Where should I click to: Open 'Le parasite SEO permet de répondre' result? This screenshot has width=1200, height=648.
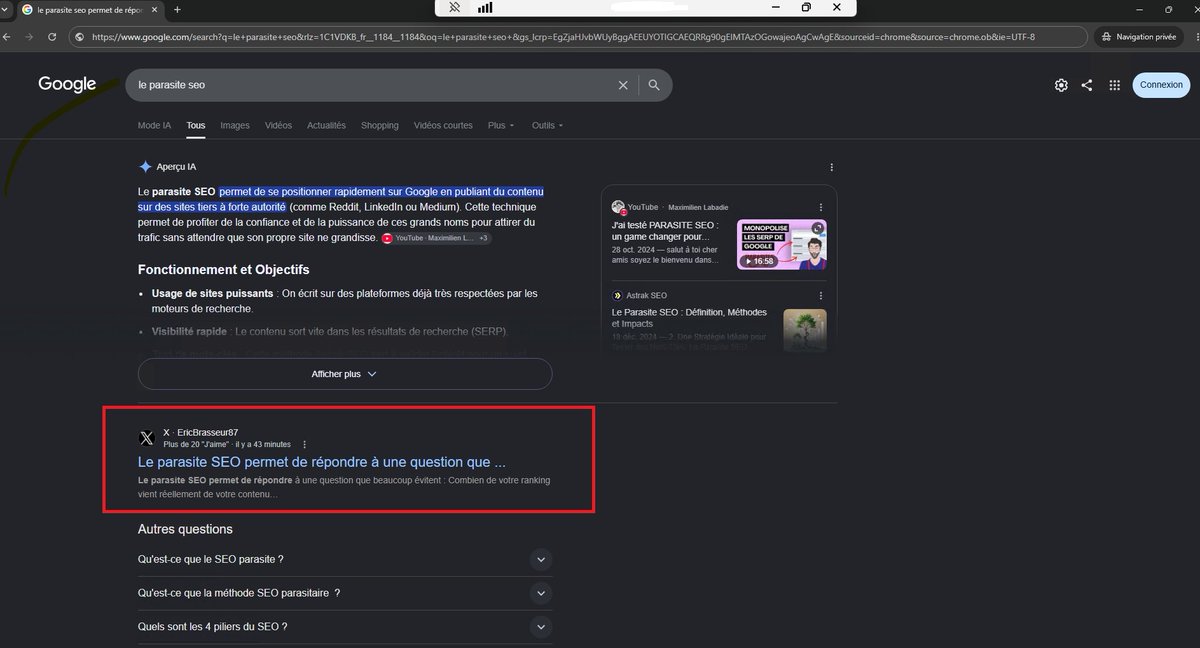[322, 462]
